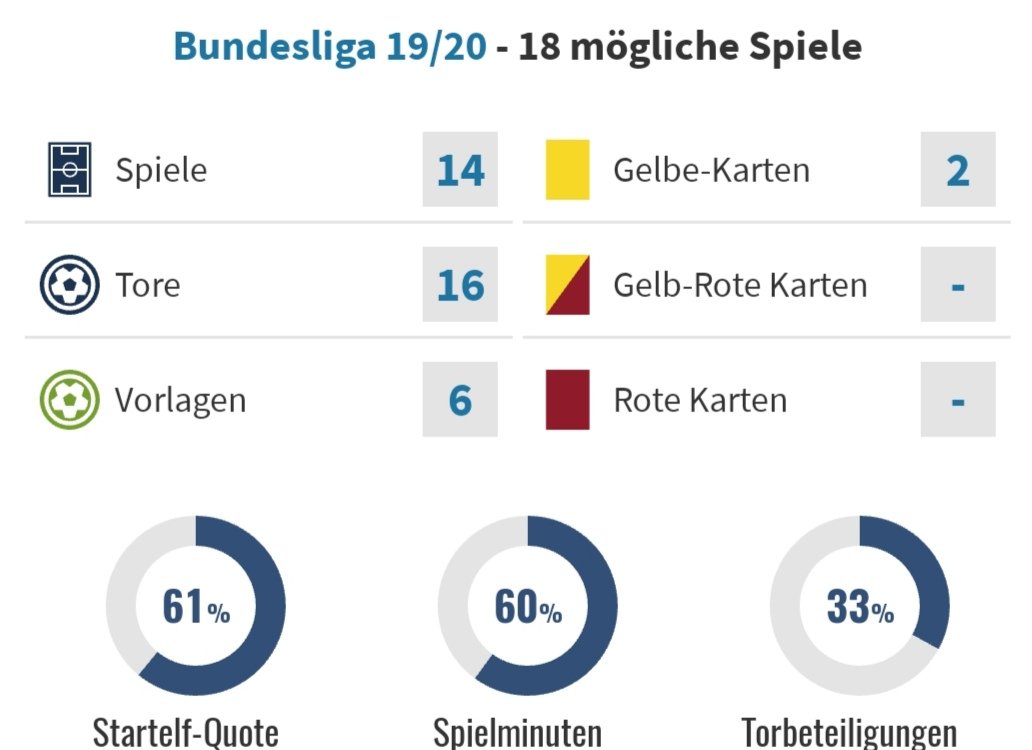Image resolution: width=1032 pixels, height=750 pixels.
Task: Click the Tore value 16
Action: point(460,285)
